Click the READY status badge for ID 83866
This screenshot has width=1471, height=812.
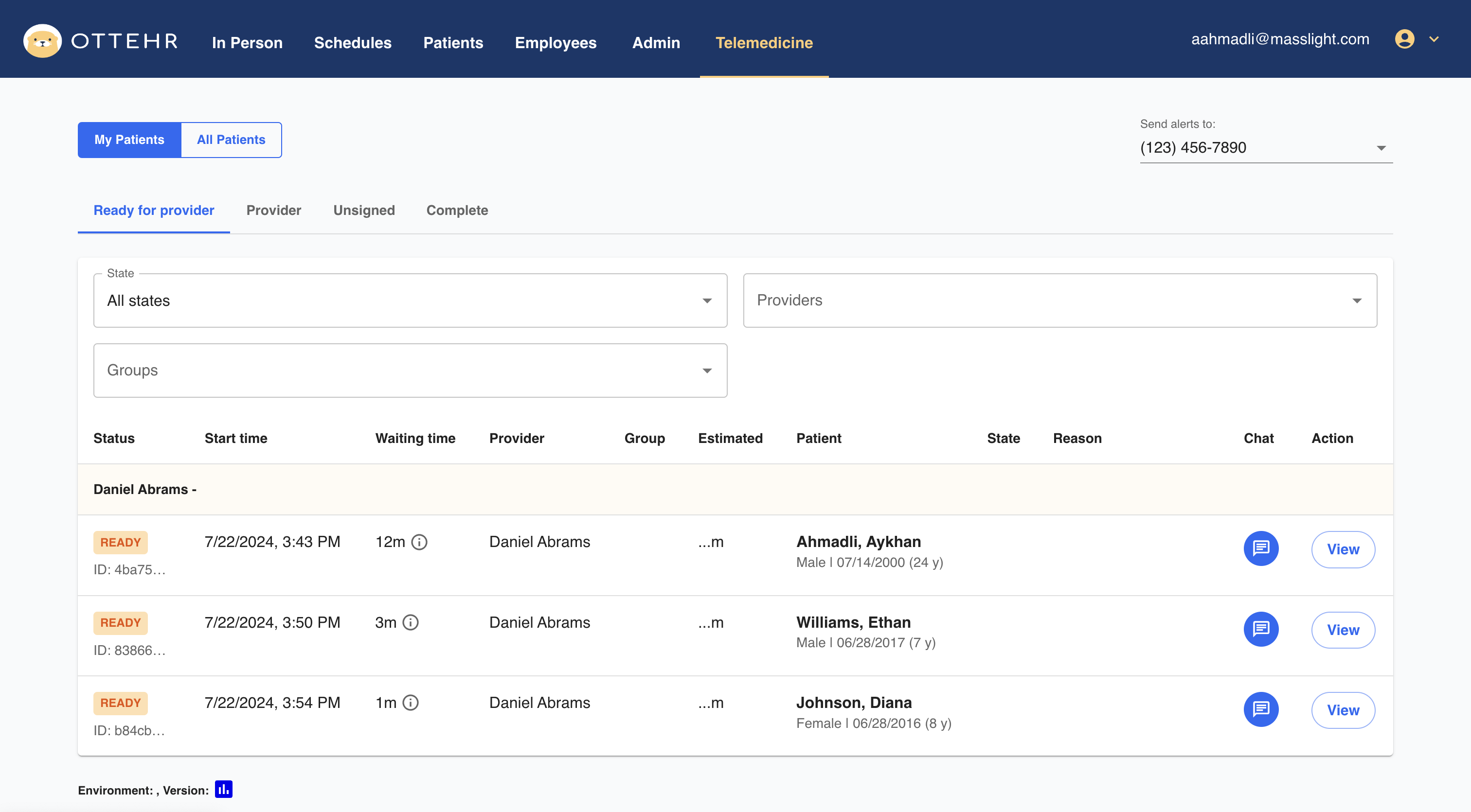tap(120, 622)
